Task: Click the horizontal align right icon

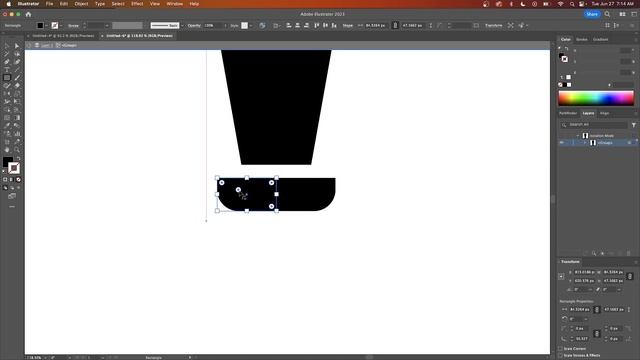Action: click(307, 25)
